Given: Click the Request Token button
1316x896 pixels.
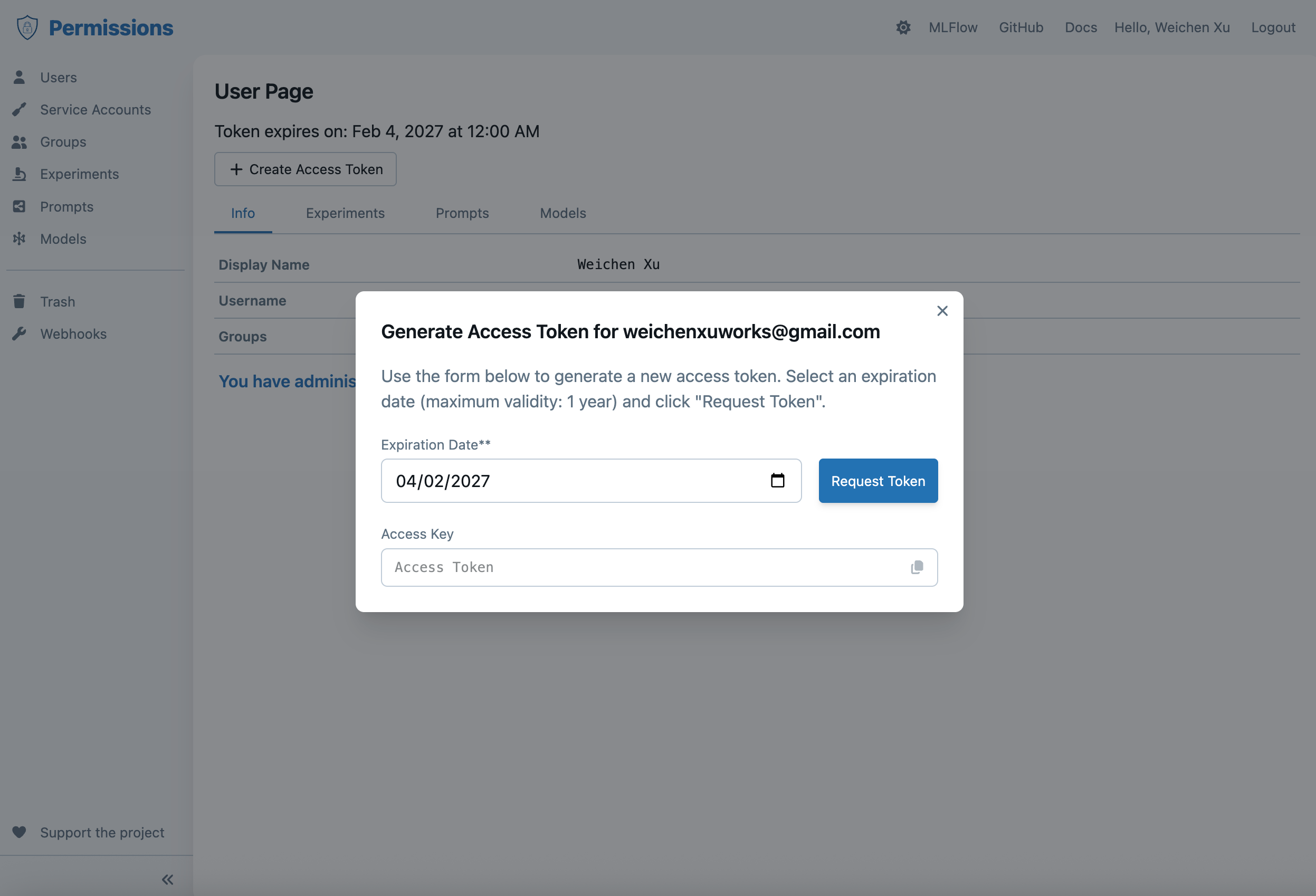Looking at the screenshot, I should tap(878, 480).
